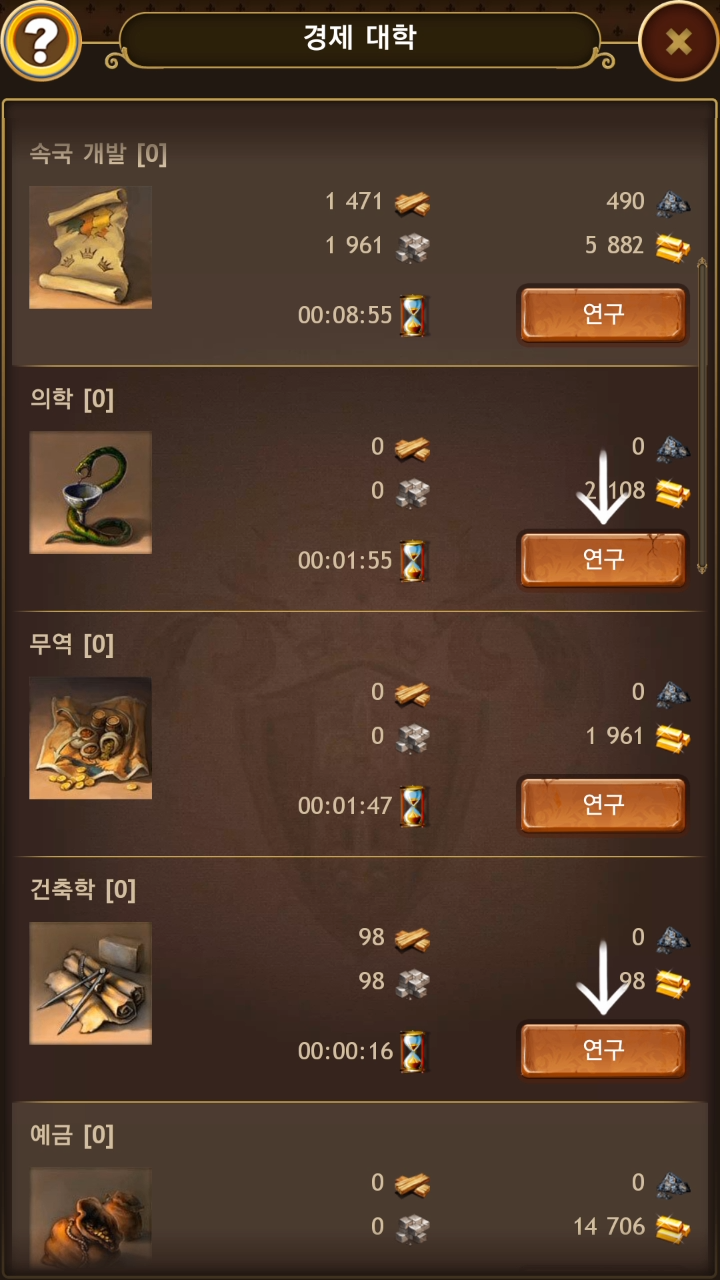Open the help question mark icon

[41, 41]
